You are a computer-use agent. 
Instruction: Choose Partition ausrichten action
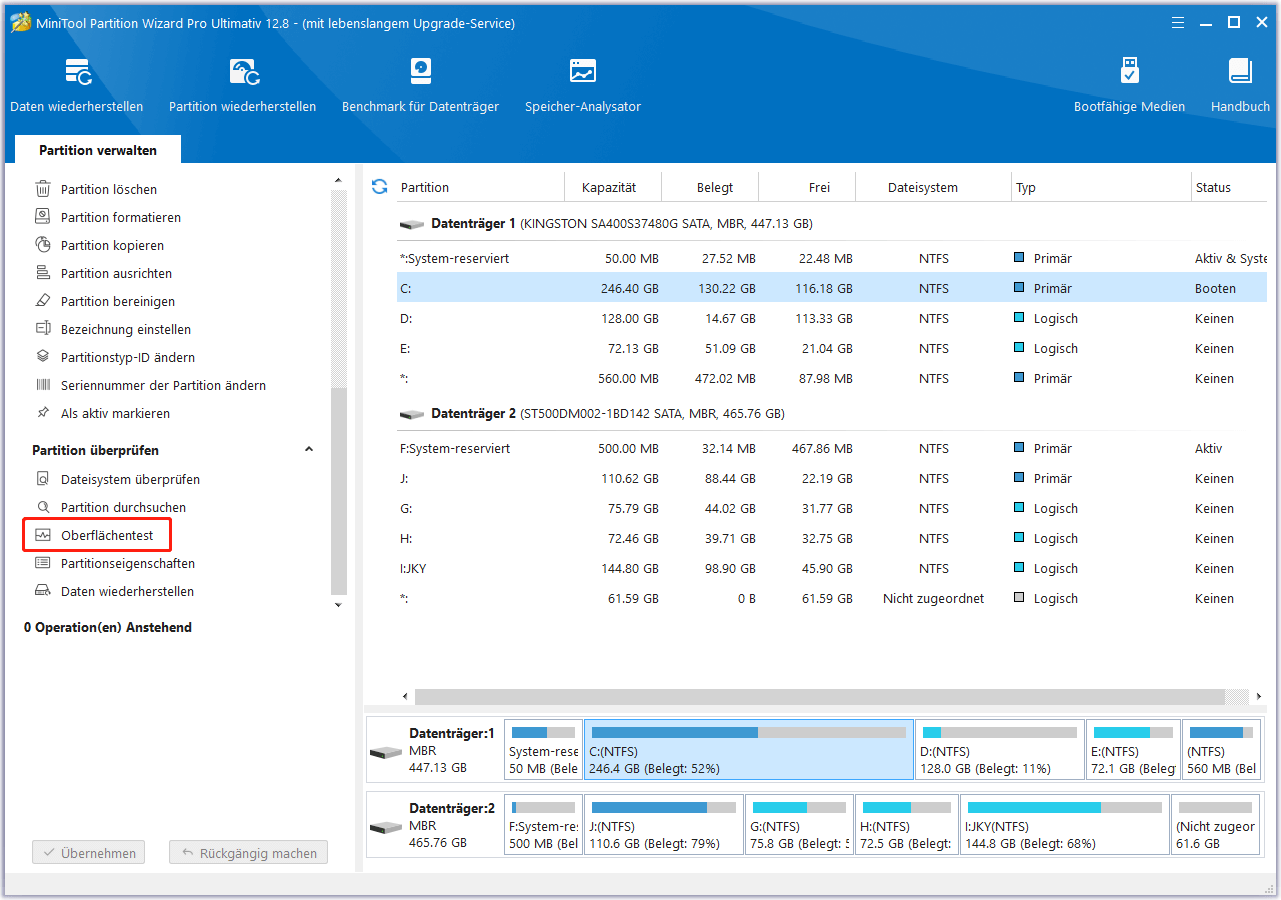point(116,273)
